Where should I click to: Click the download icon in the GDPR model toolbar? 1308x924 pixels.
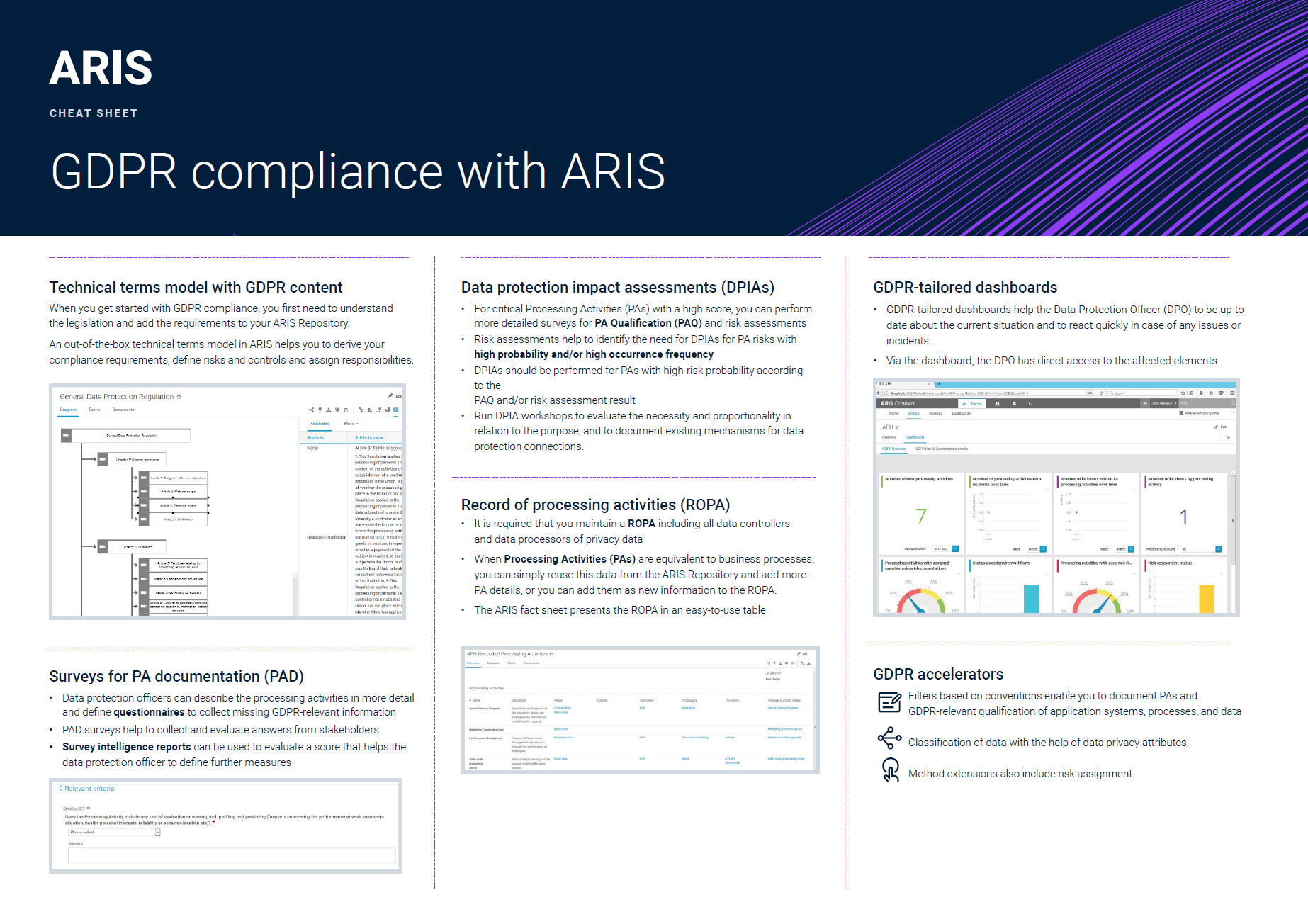[x=329, y=411]
